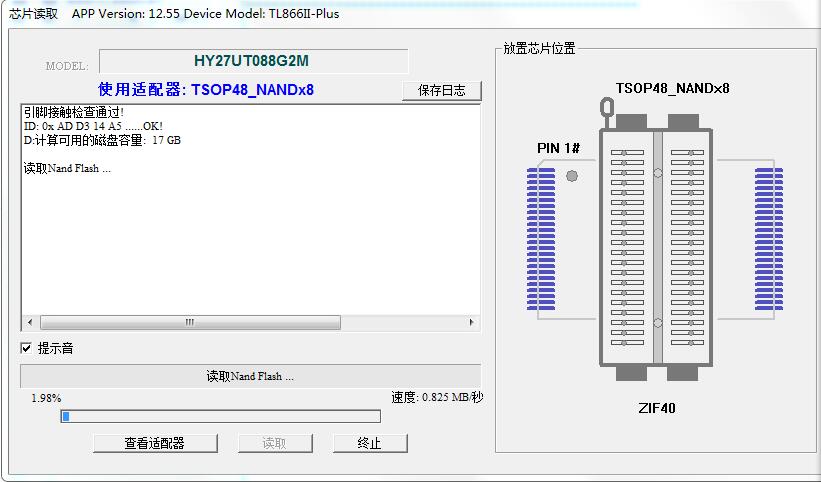Click the right blue pin strip

click(x=768, y=238)
